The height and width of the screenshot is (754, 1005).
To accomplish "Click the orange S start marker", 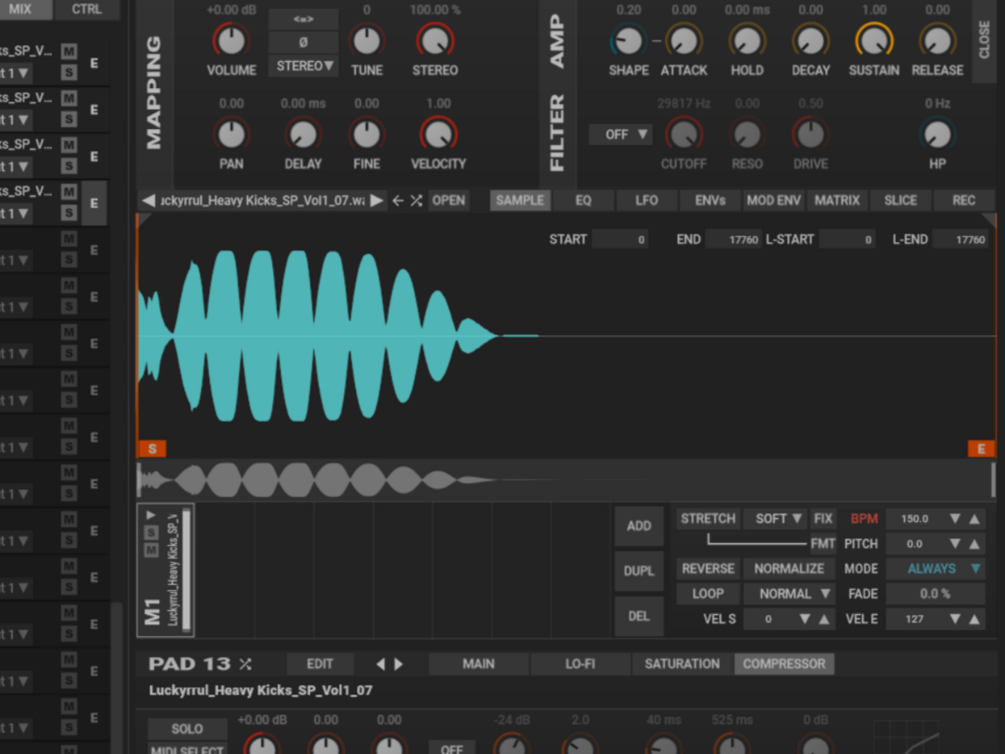I will (x=153, y=449).
